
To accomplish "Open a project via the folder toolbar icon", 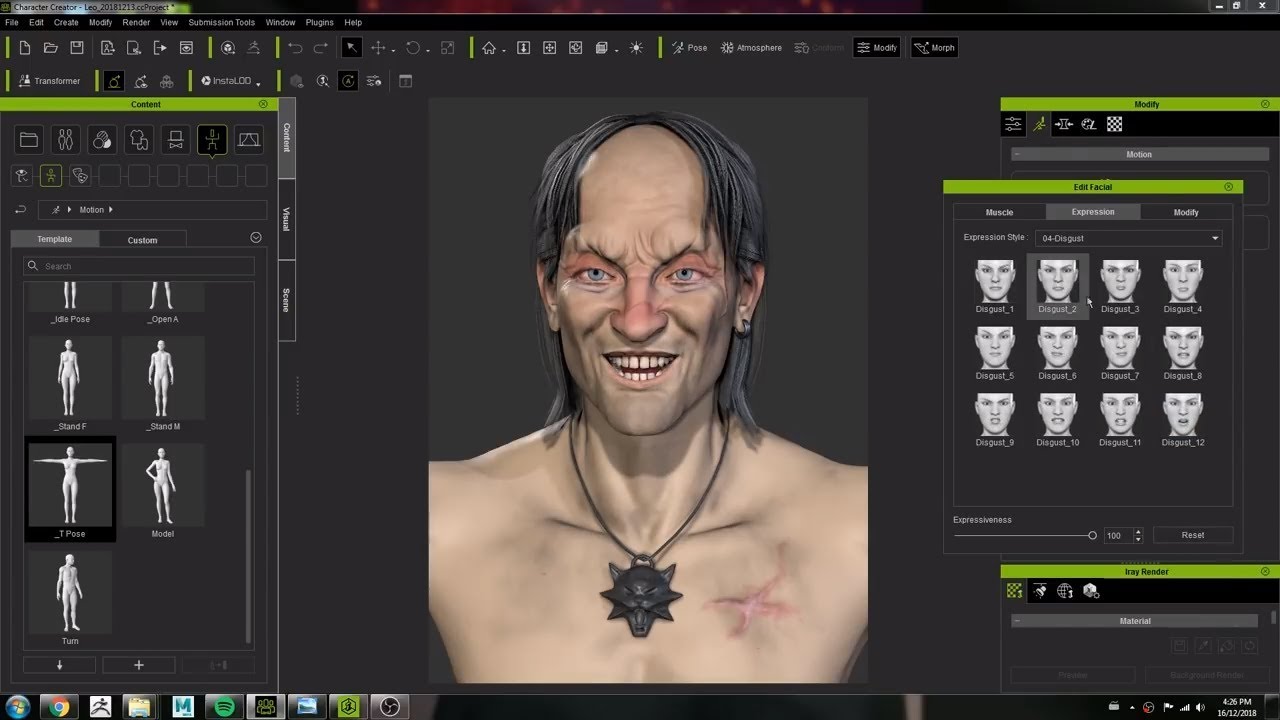I will (51, 48).
